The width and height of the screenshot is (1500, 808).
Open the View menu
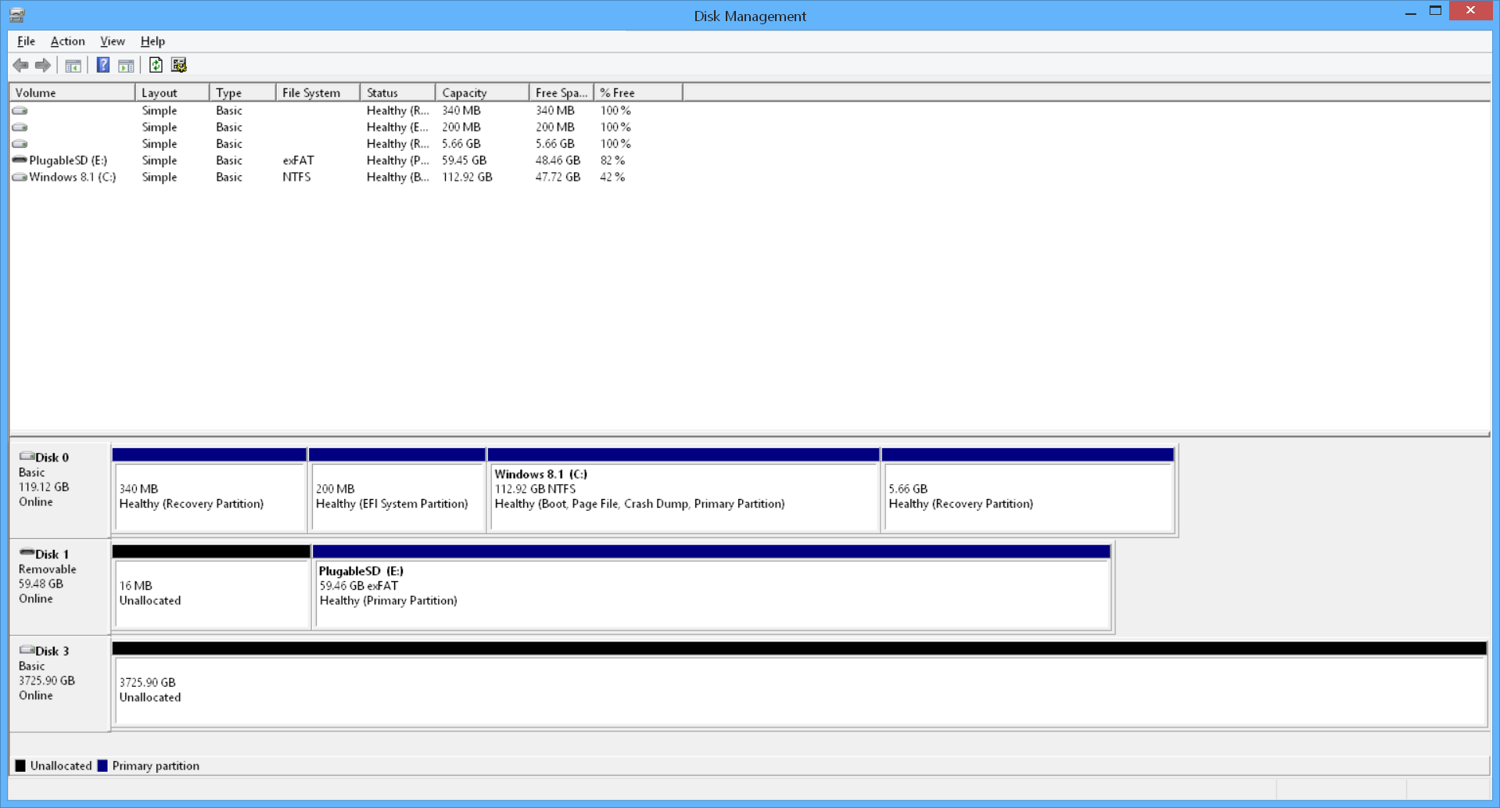(112, 41)
